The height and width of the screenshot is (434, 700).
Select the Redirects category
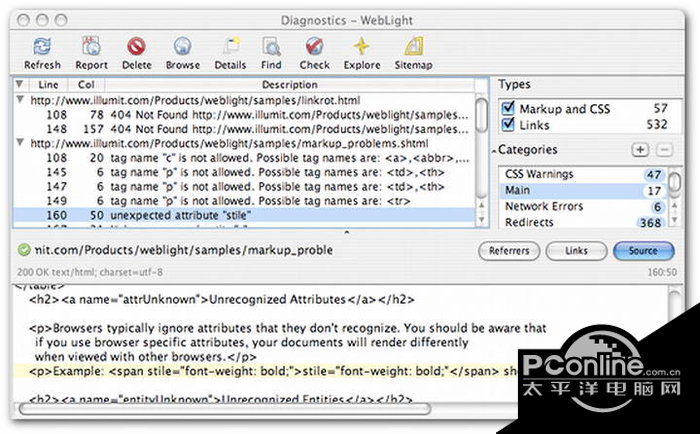click(583, 222)
